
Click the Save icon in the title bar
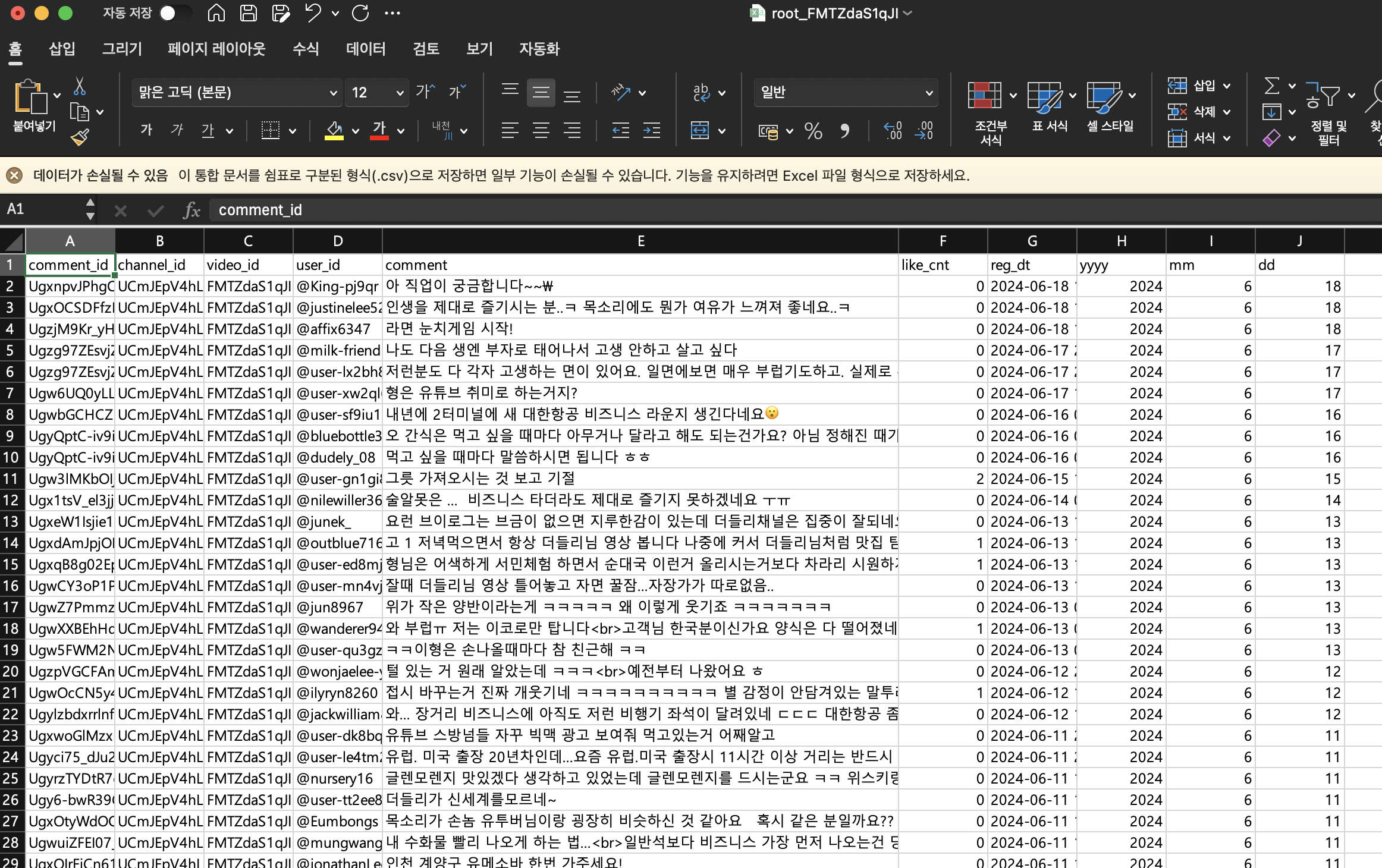[249, 13]
